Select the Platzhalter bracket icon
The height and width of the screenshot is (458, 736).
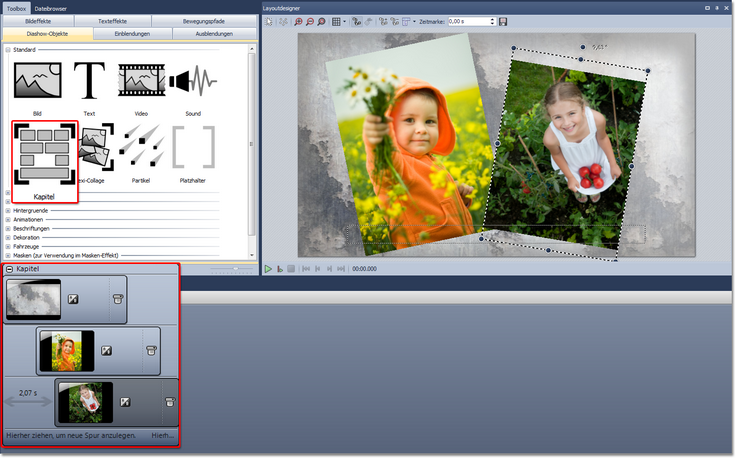click(193, 147)
